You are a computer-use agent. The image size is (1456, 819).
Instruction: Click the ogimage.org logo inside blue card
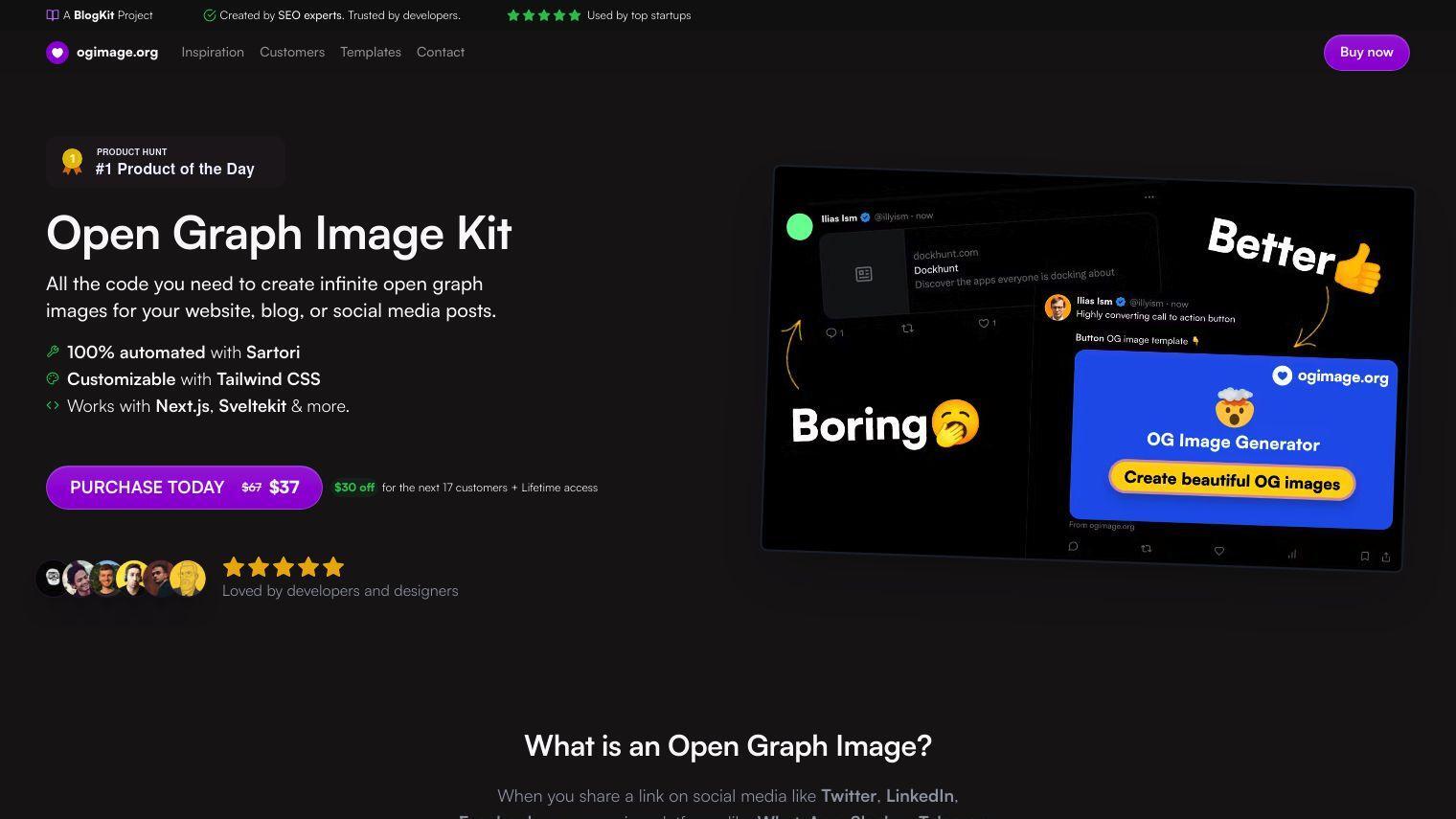(1331, 376)
